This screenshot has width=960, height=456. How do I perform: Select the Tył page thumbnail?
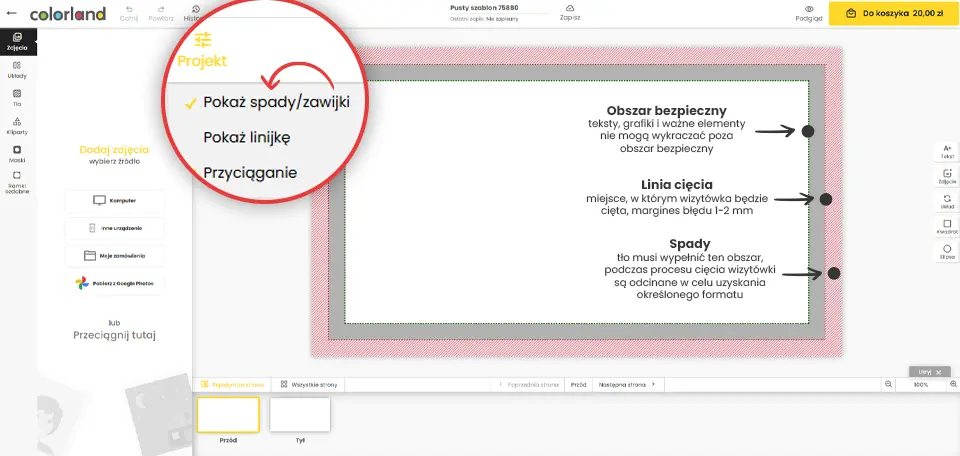tap(300, 414)
